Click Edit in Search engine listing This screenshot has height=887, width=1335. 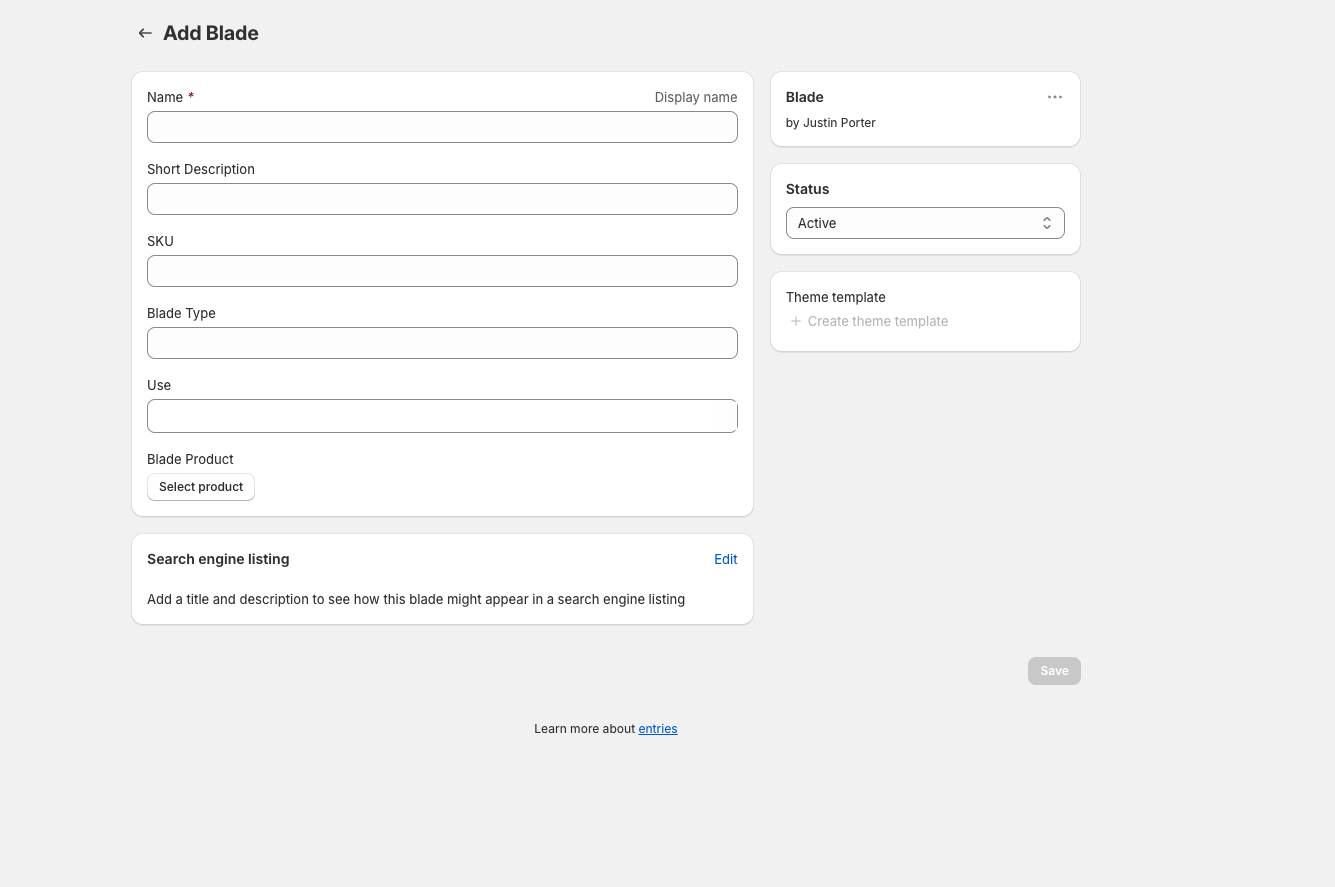(x=725, y=559)
